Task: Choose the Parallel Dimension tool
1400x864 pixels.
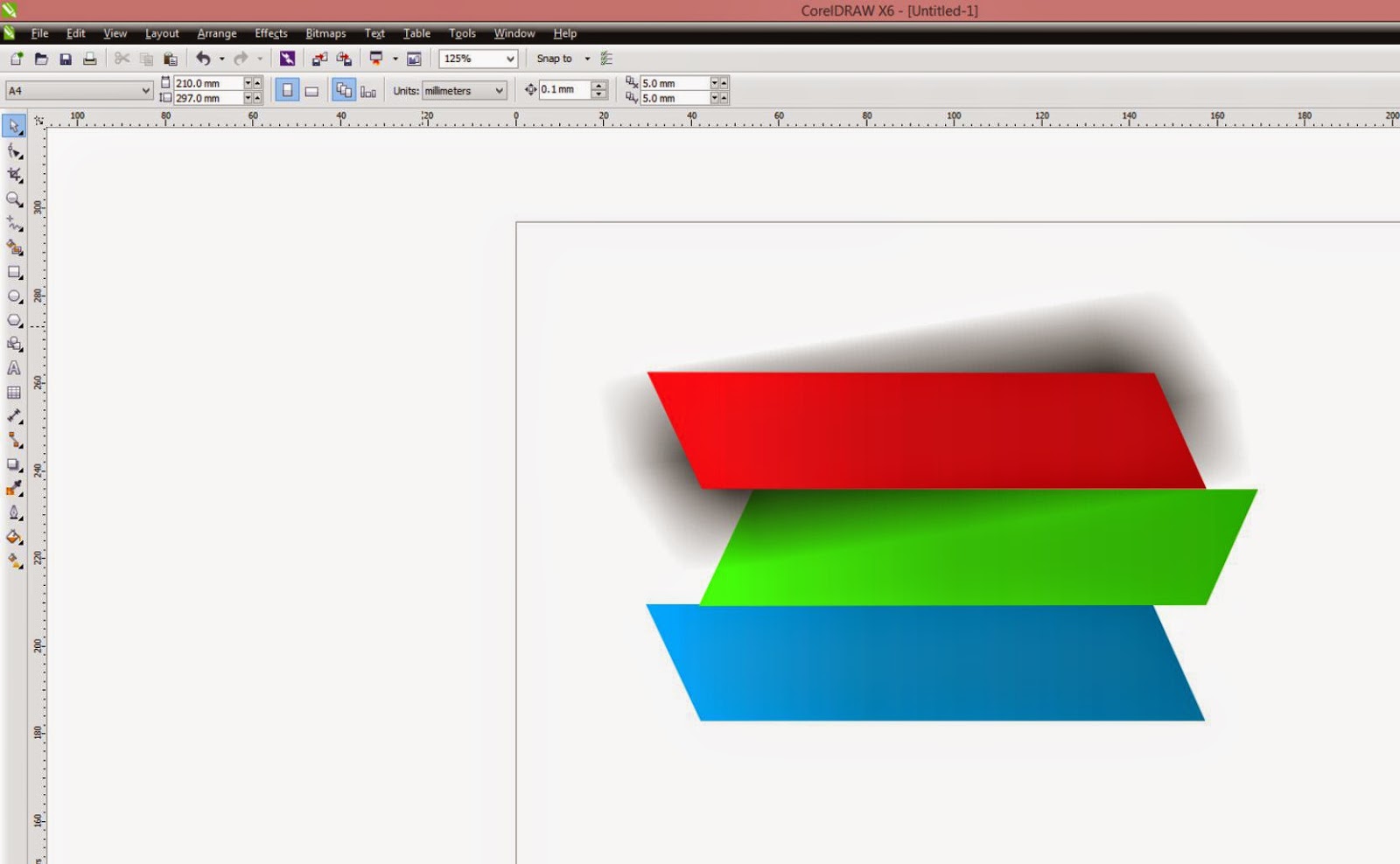Action: pos(14,416)
